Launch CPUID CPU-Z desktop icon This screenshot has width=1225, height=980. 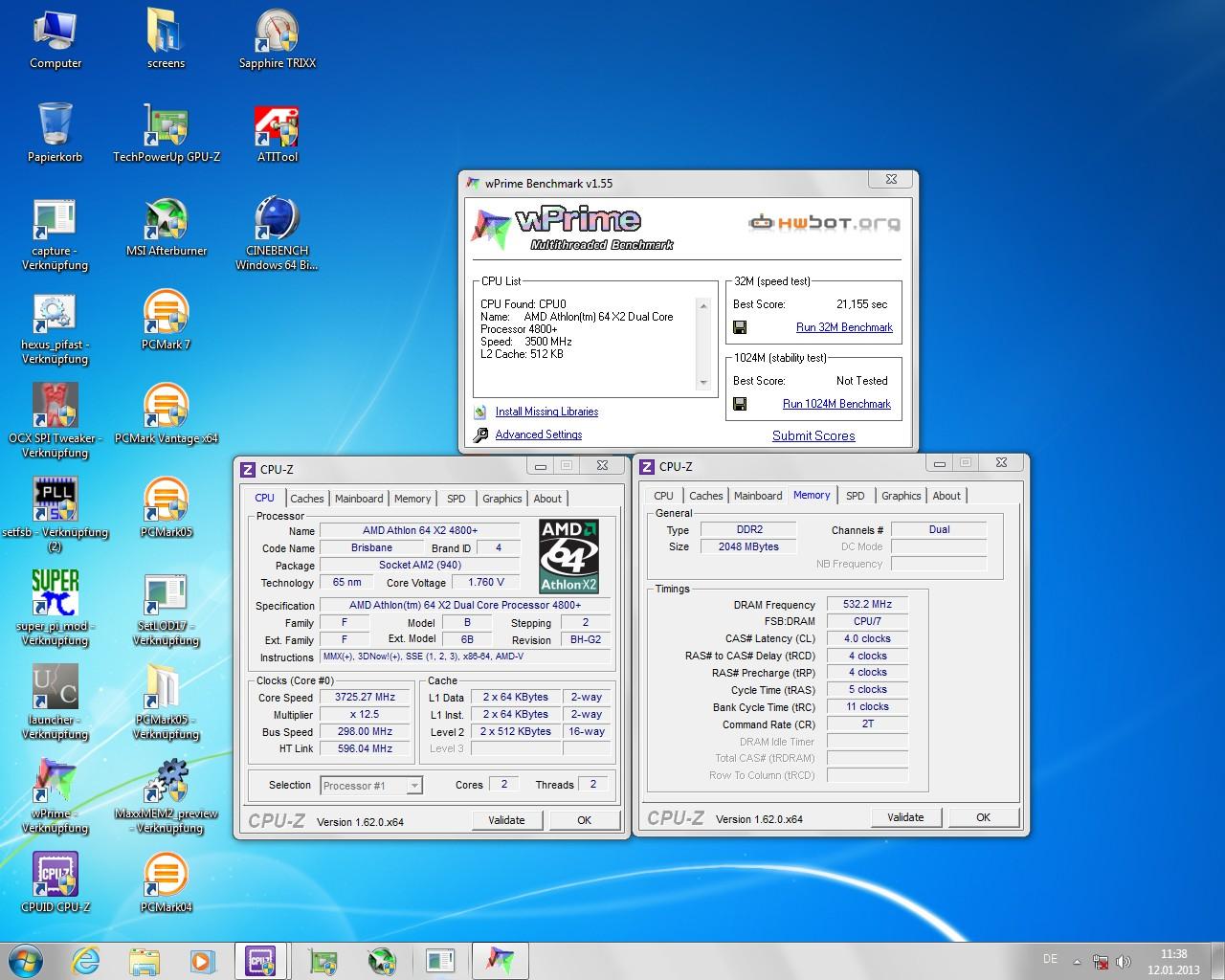click(x=56, y=883)
